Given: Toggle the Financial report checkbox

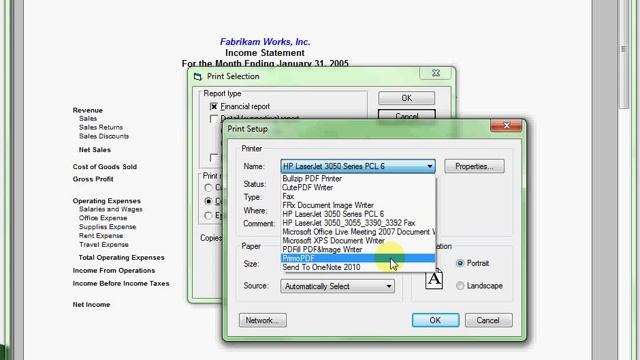Looking at the screenshot, I should (x=214, y=107).
